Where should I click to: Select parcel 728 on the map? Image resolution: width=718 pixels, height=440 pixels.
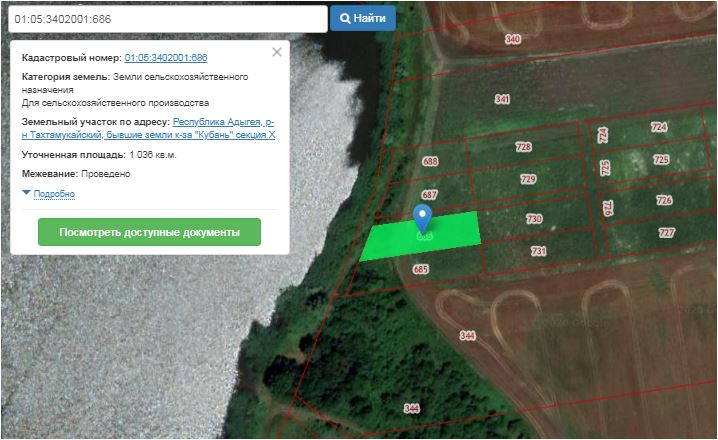(523, 147)
